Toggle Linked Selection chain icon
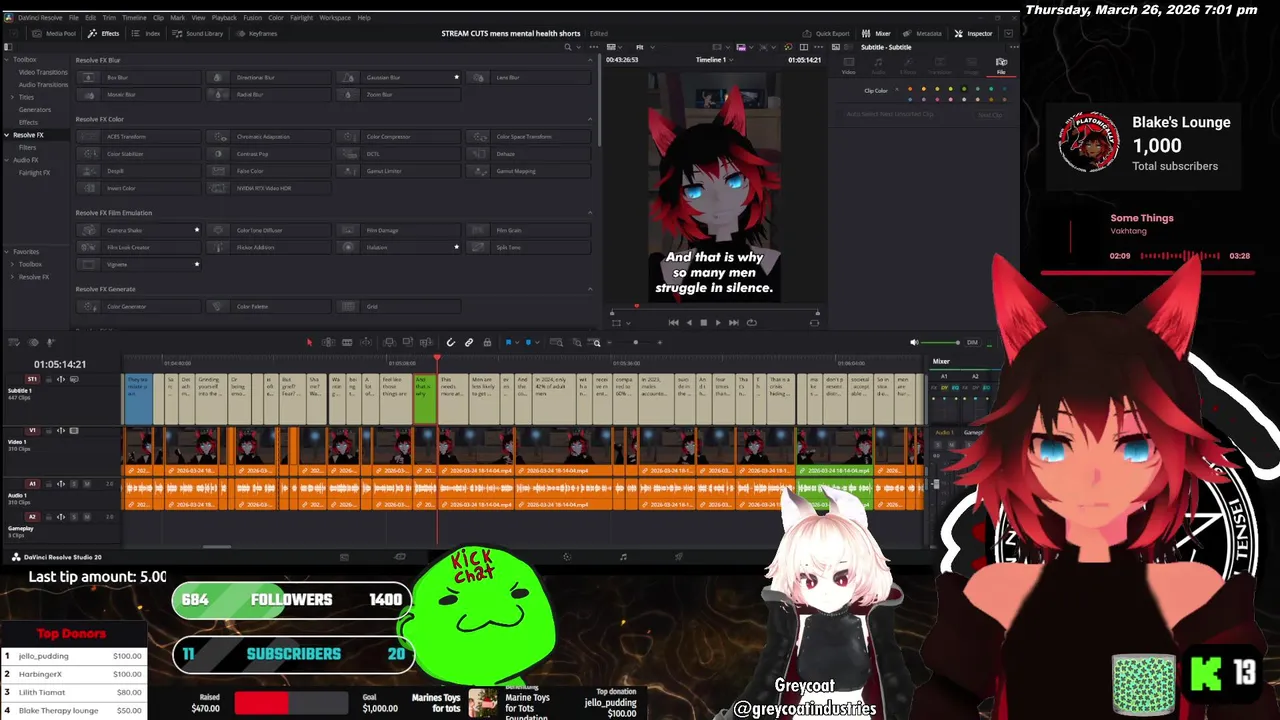This screenshot has width=1280, height=720. (469, 342)
